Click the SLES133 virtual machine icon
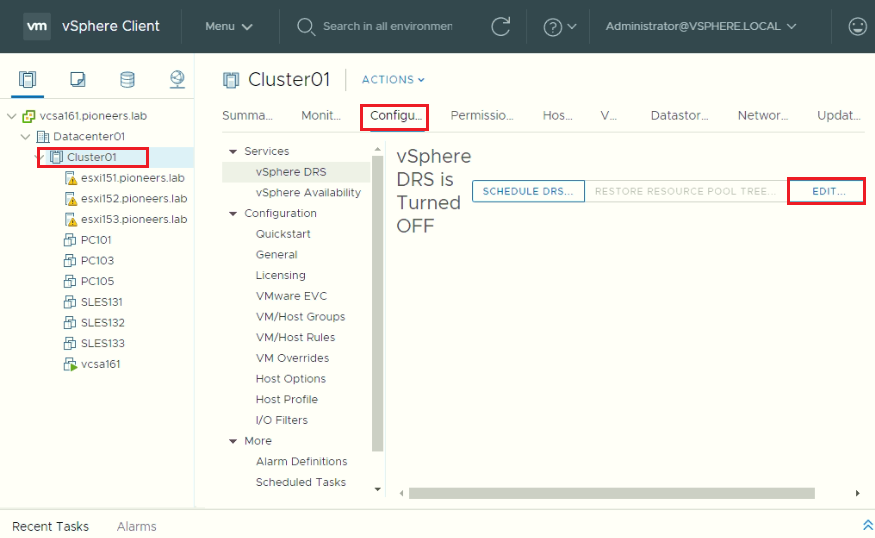Screen dimensions: 875x538 click(x=70, y=343)
